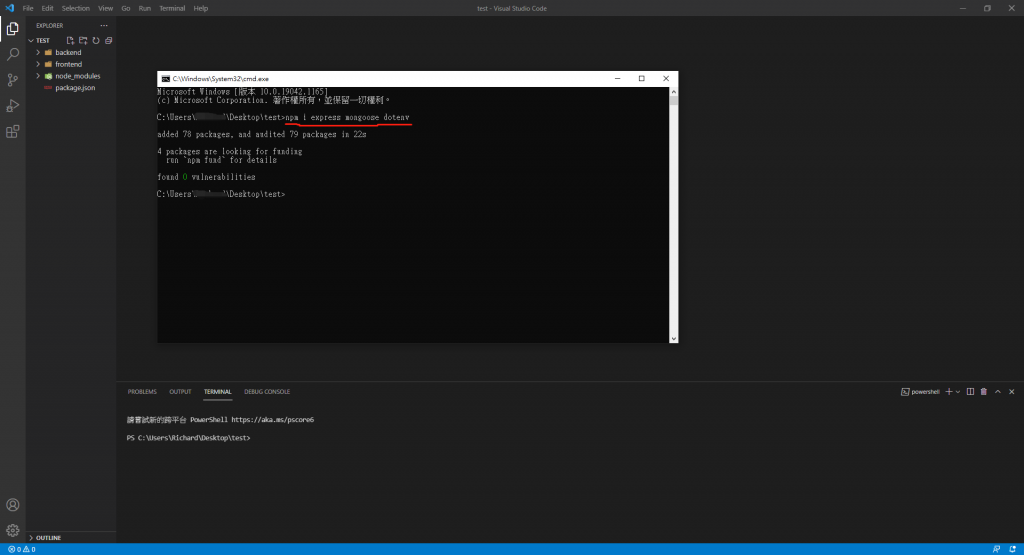
Task: Open the aka.ms/pscore6 link
Action: (x=272, y=420)
